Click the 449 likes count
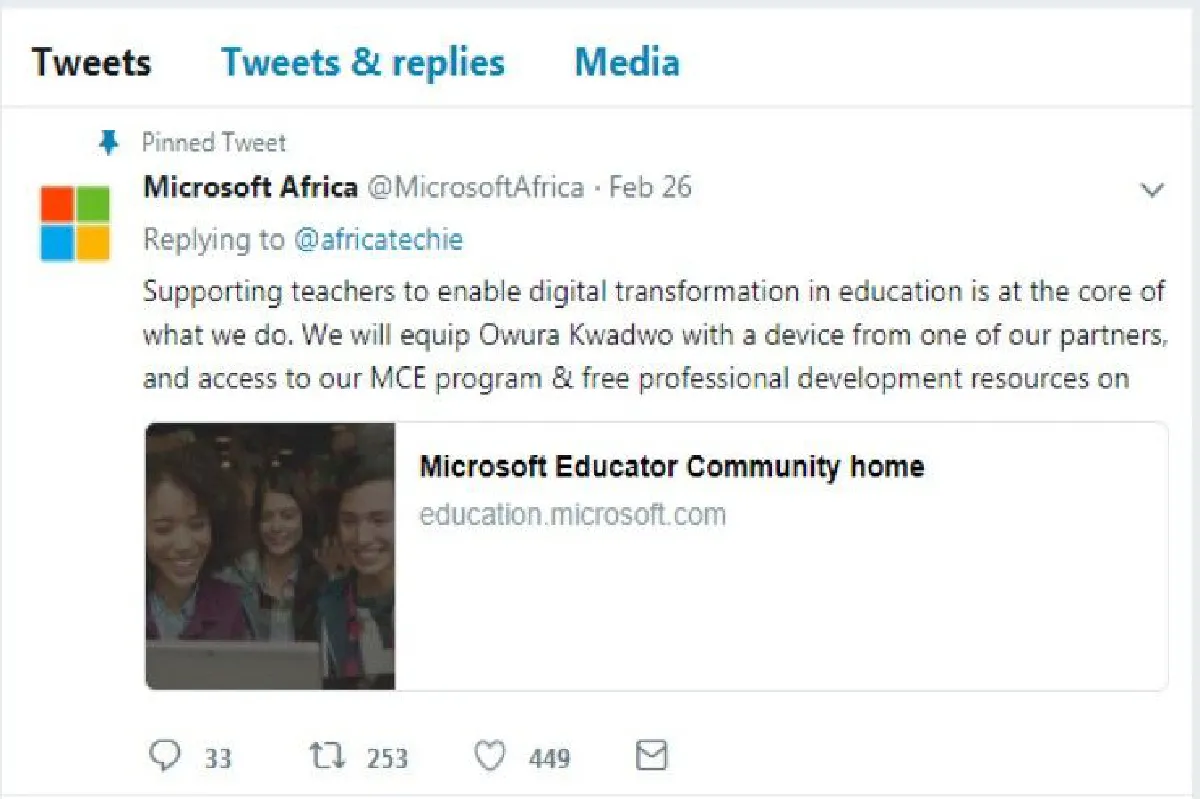Screen dimensions: 1200x799 [549, 758]
